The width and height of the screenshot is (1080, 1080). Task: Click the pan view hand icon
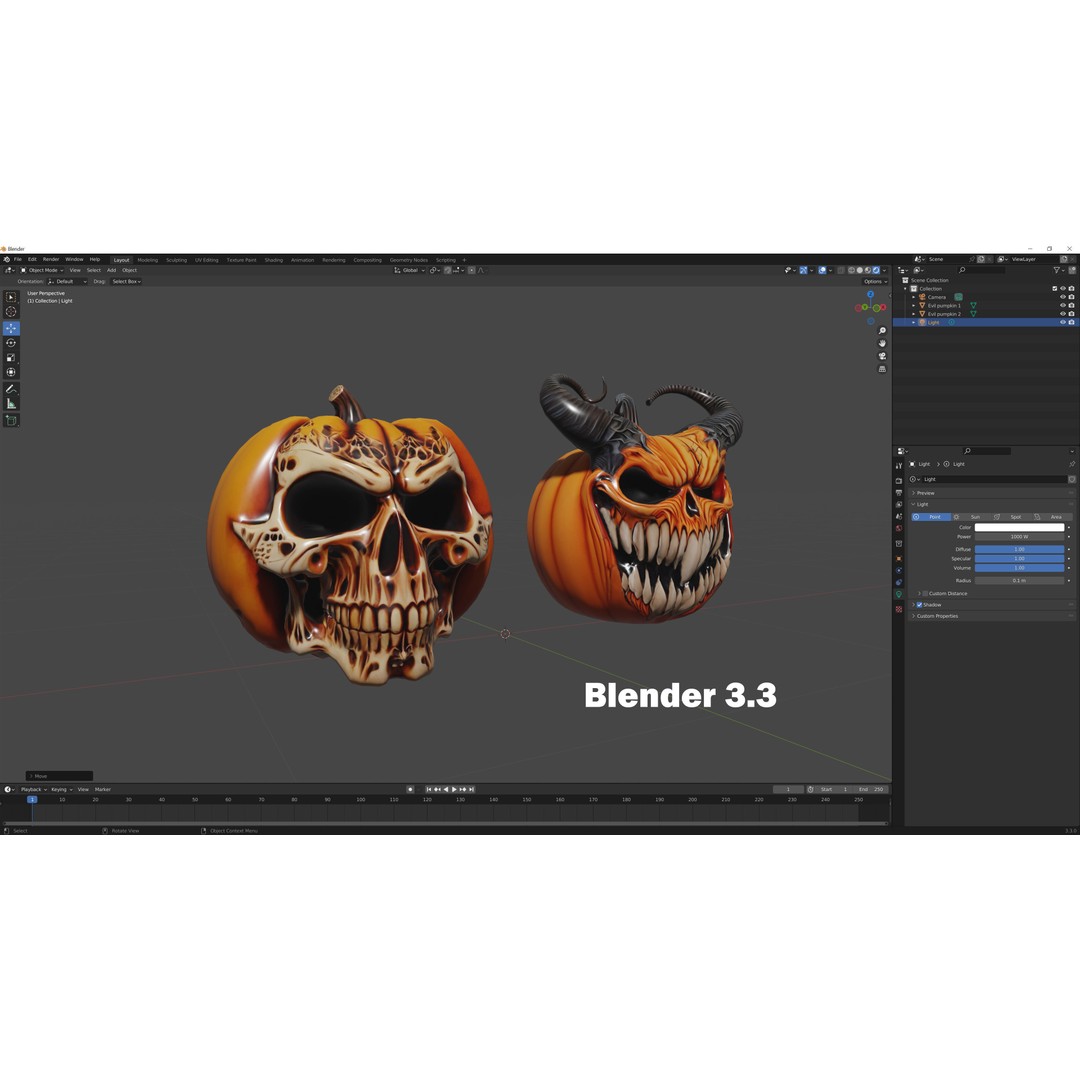point(882,343)
